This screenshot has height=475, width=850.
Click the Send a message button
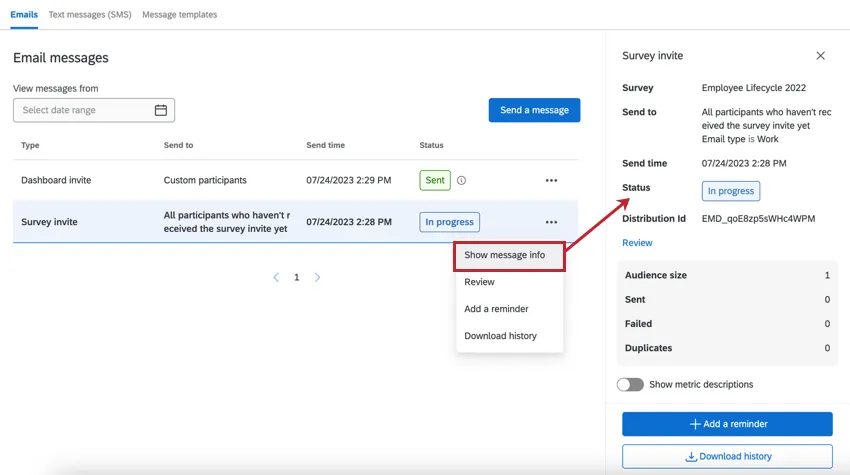[534, 110]
